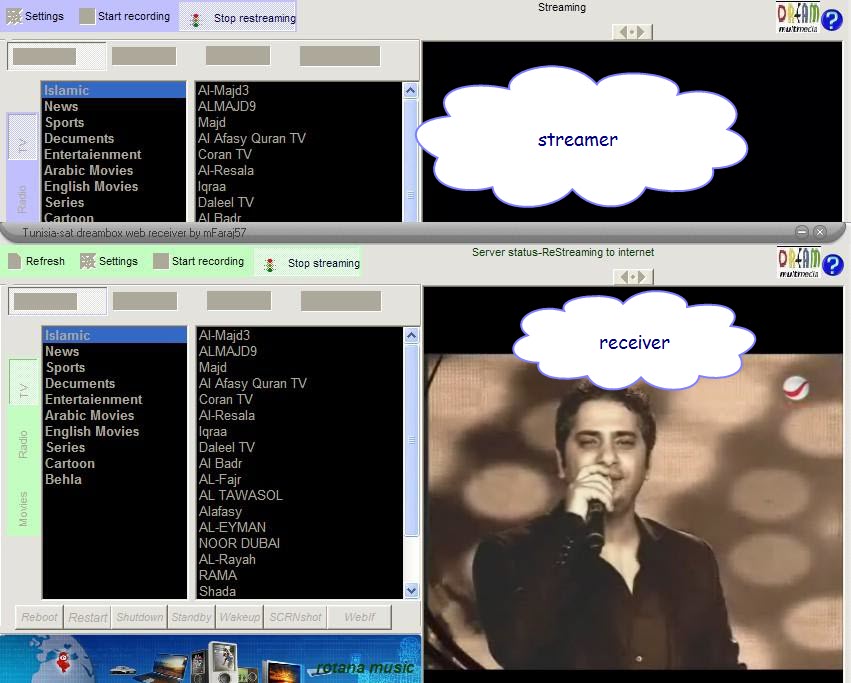Select English Movies category in receiver list
851x683 pixels.
(115, 432)
